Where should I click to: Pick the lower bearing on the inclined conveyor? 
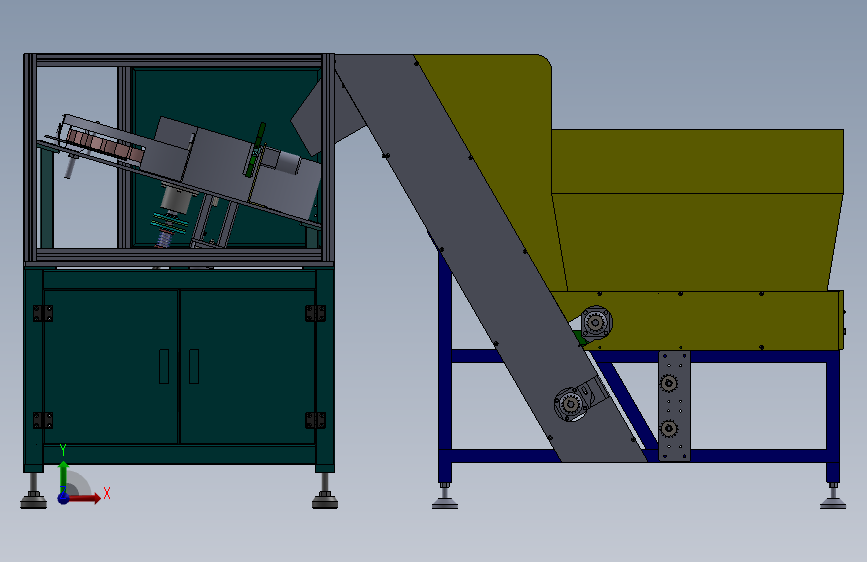(x=570, y=404)
